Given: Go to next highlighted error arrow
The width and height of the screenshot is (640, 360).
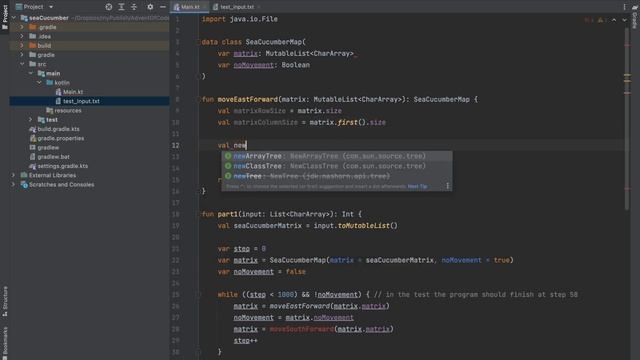Looking at the screenshot, I should (x=624, y=20).
